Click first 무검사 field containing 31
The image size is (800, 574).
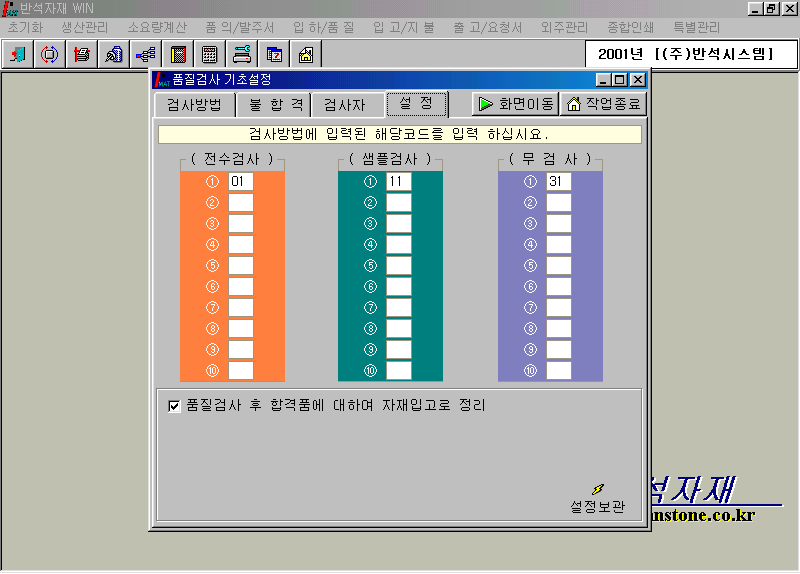(x=558, y=182)
